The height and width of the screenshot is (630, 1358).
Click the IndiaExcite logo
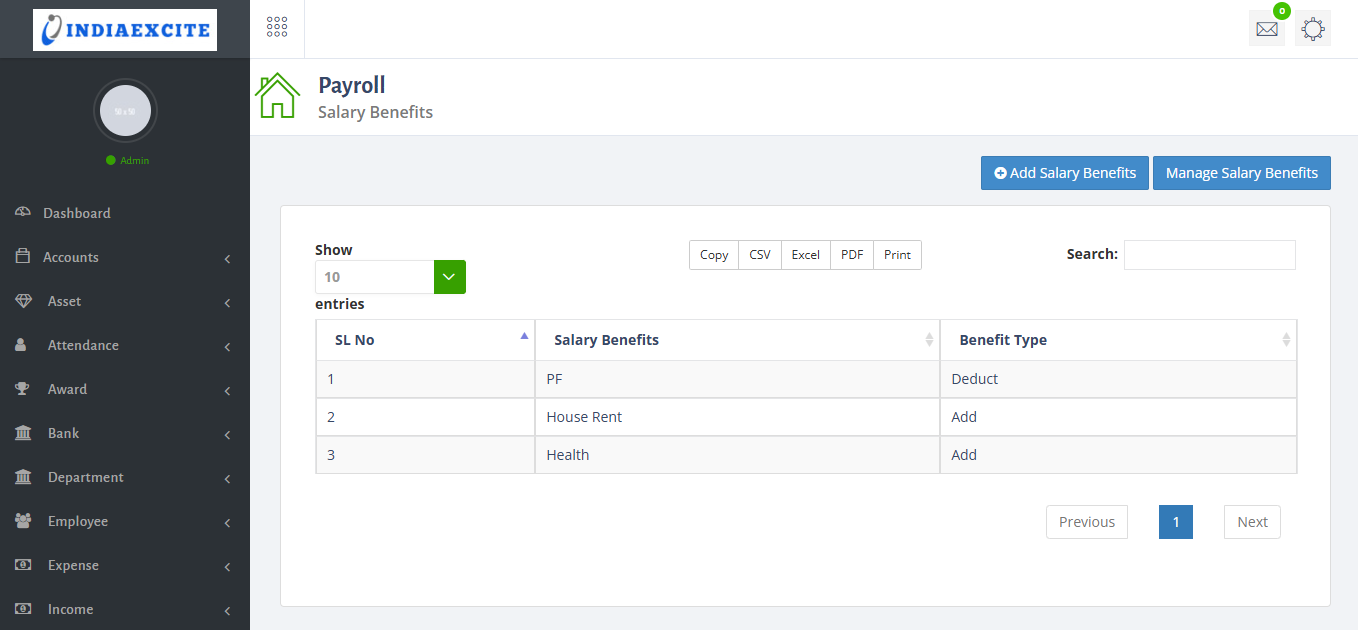tap(125, 30)
